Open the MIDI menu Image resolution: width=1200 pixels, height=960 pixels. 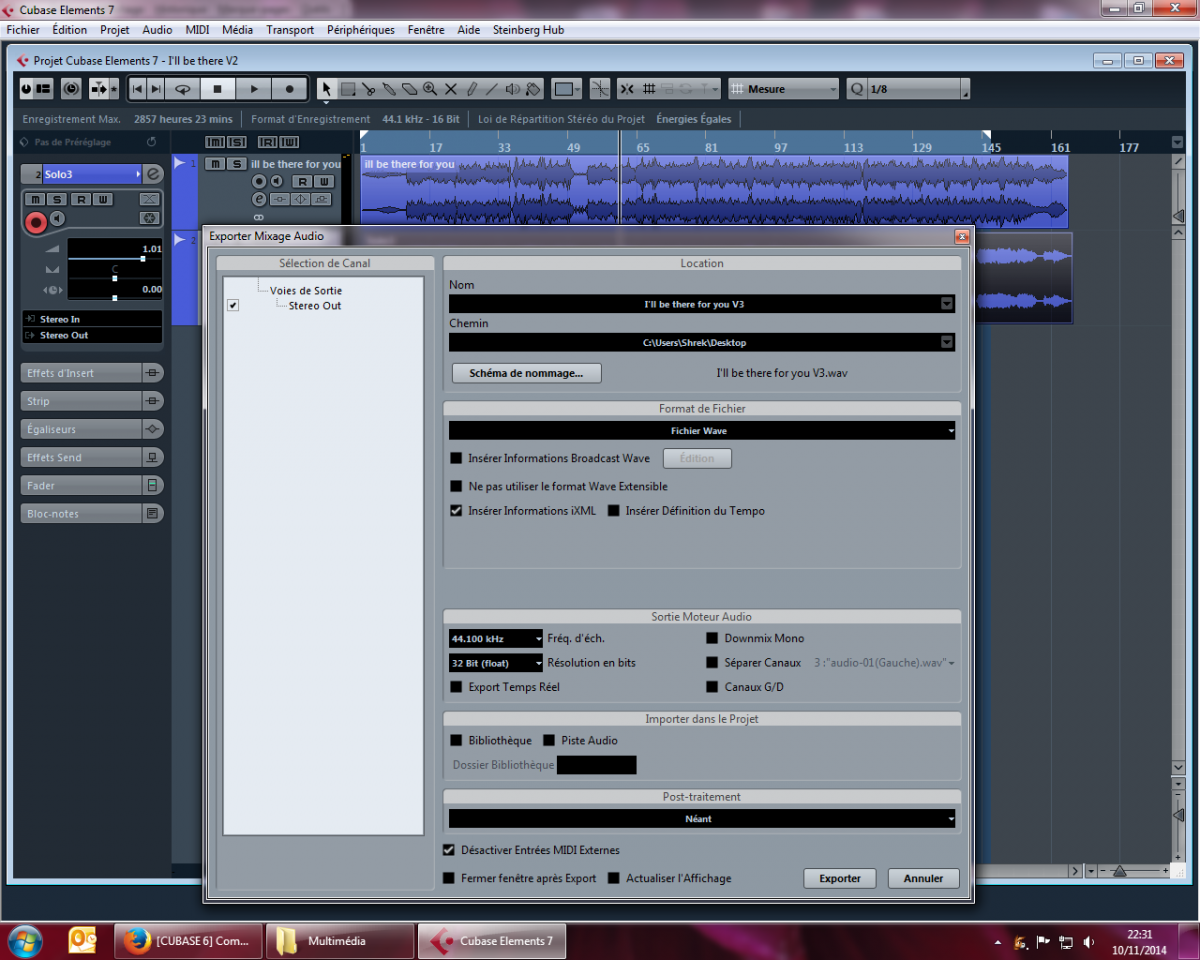click(197, 30)
